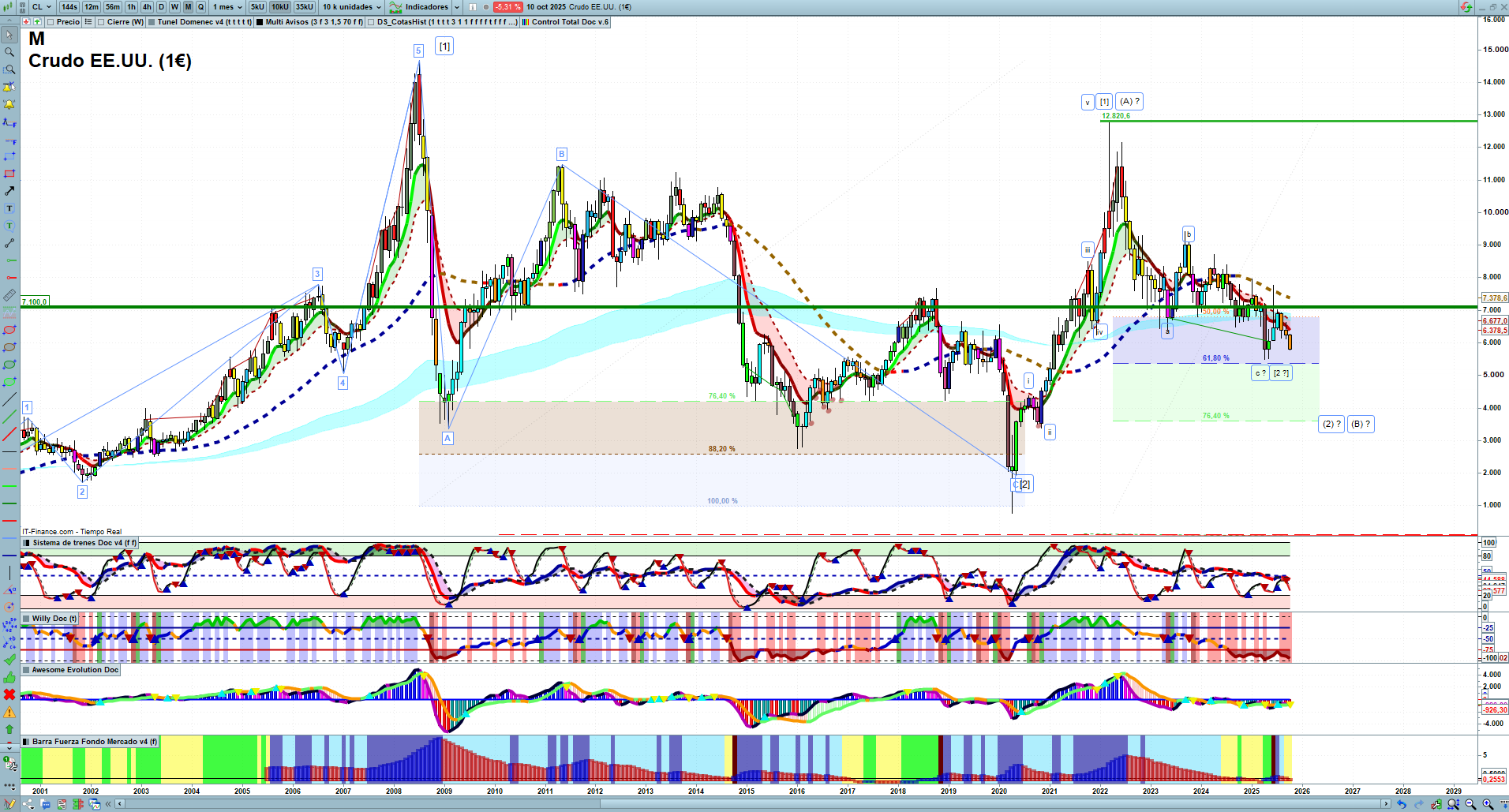Select the 1h timeframe

131,7
